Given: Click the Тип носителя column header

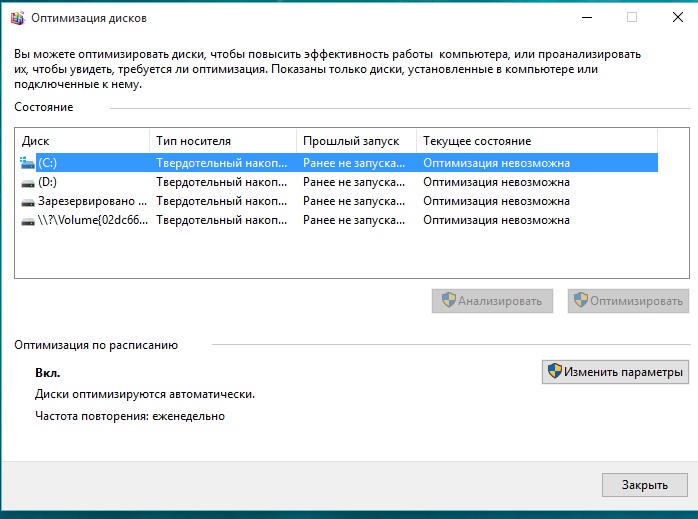Looking at the screenshot, I should 223,141.
